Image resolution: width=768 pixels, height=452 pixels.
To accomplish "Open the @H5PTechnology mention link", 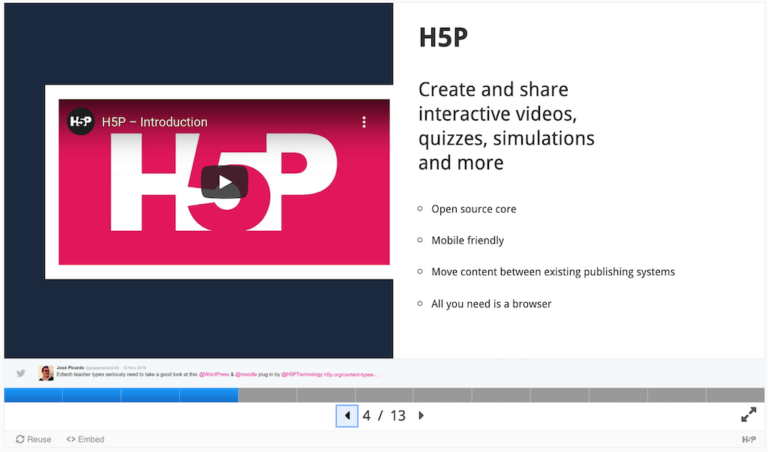I will point(302,375).
